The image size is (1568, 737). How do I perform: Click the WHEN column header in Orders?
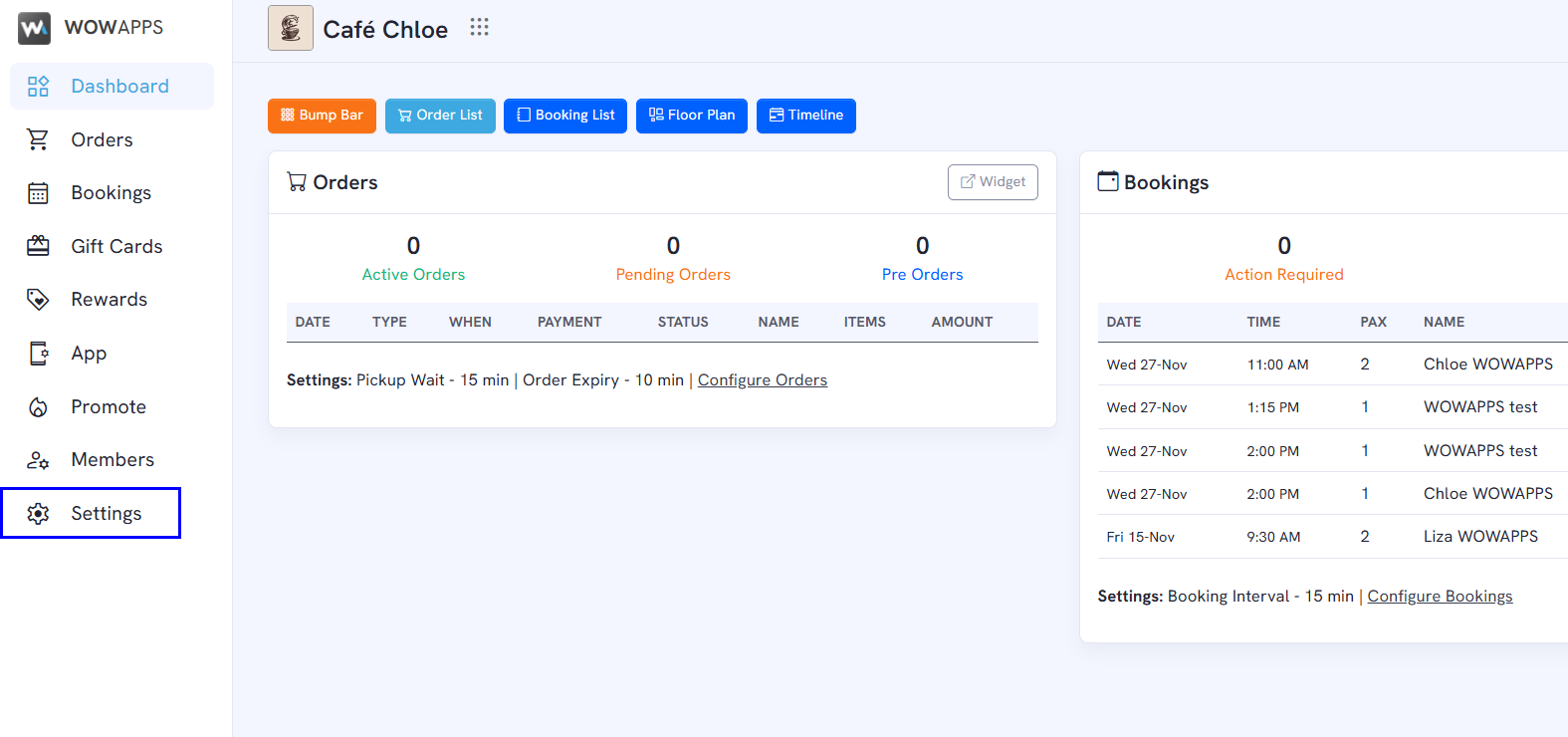coord(470,323)
